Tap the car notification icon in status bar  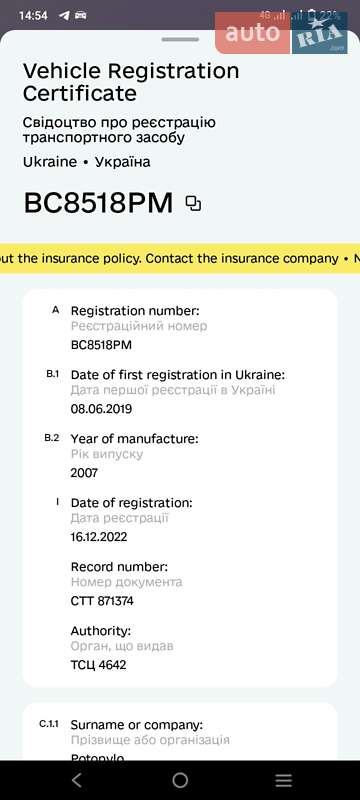81,15
